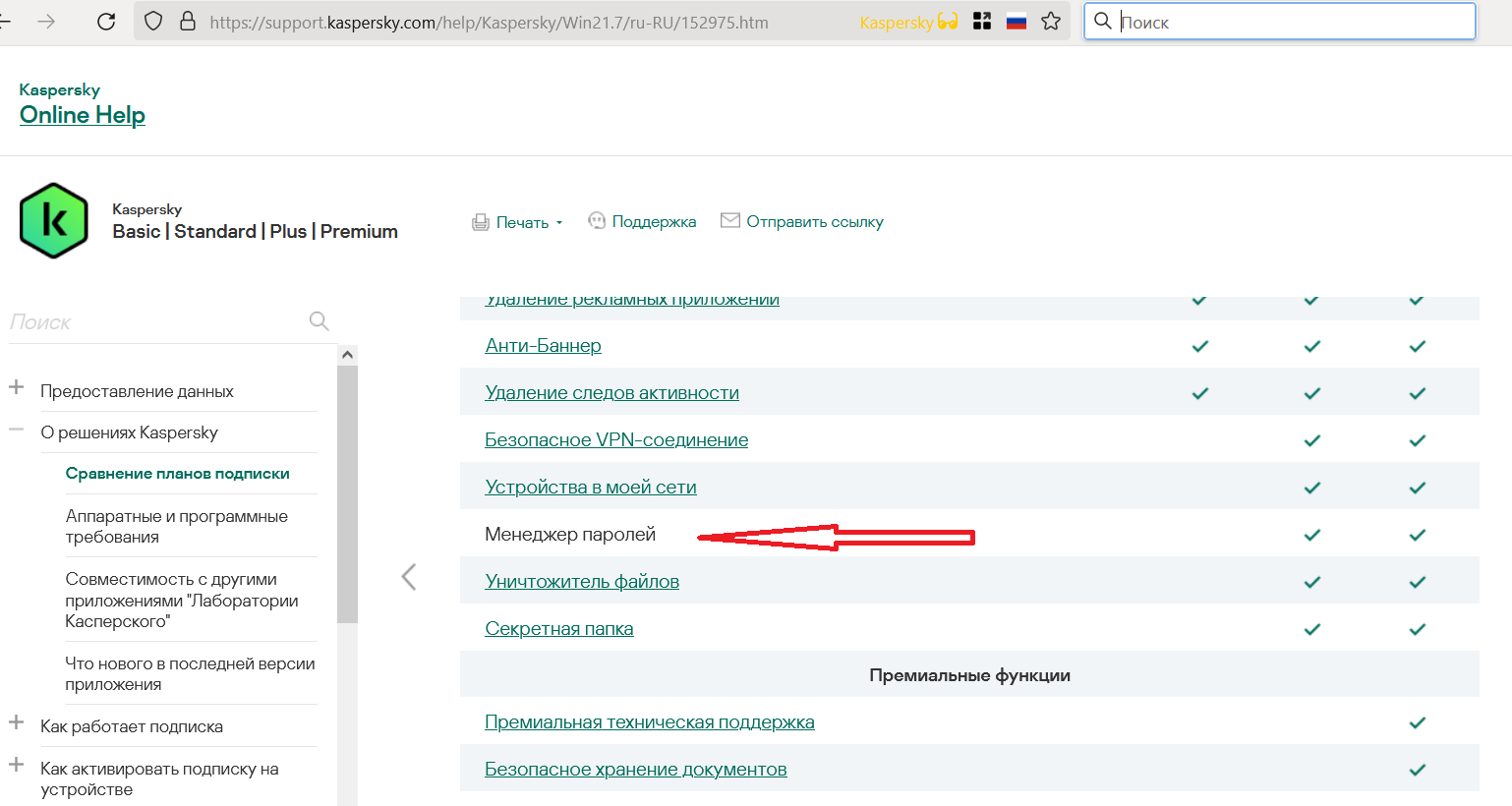Click the QR code grid icon

(982, 22)
